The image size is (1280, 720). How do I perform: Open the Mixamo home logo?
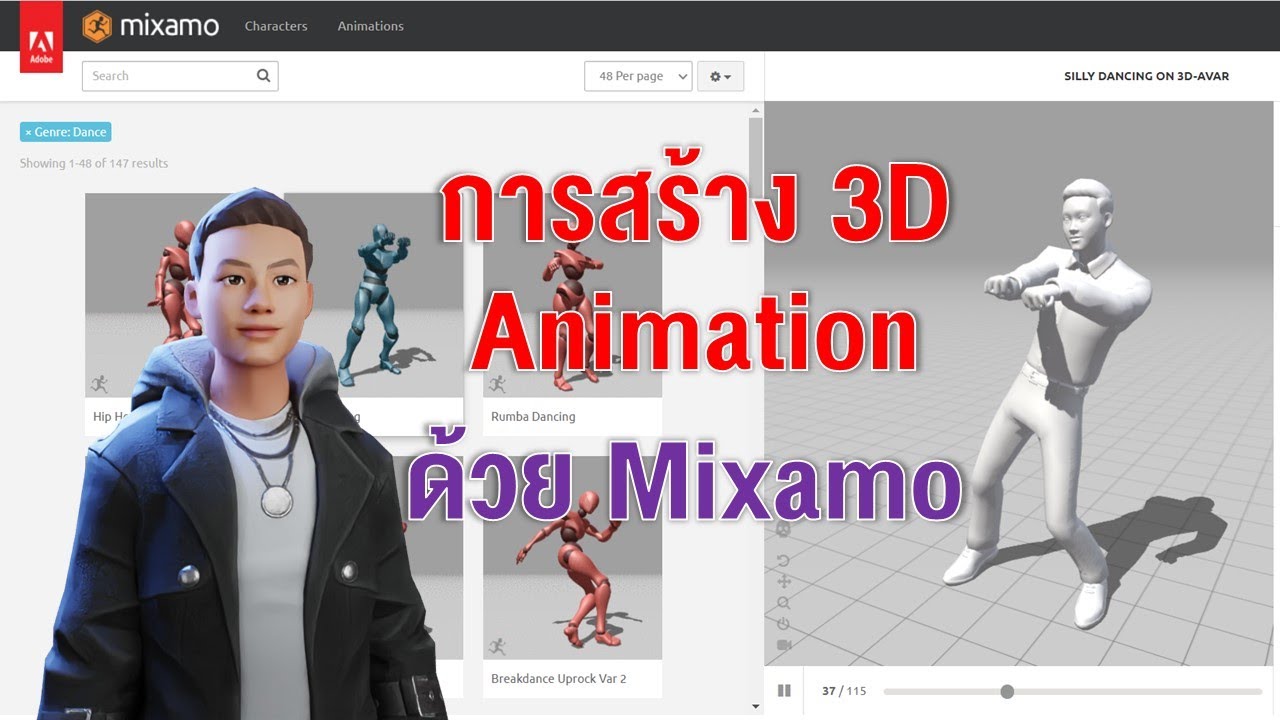(x=151, y=25)
